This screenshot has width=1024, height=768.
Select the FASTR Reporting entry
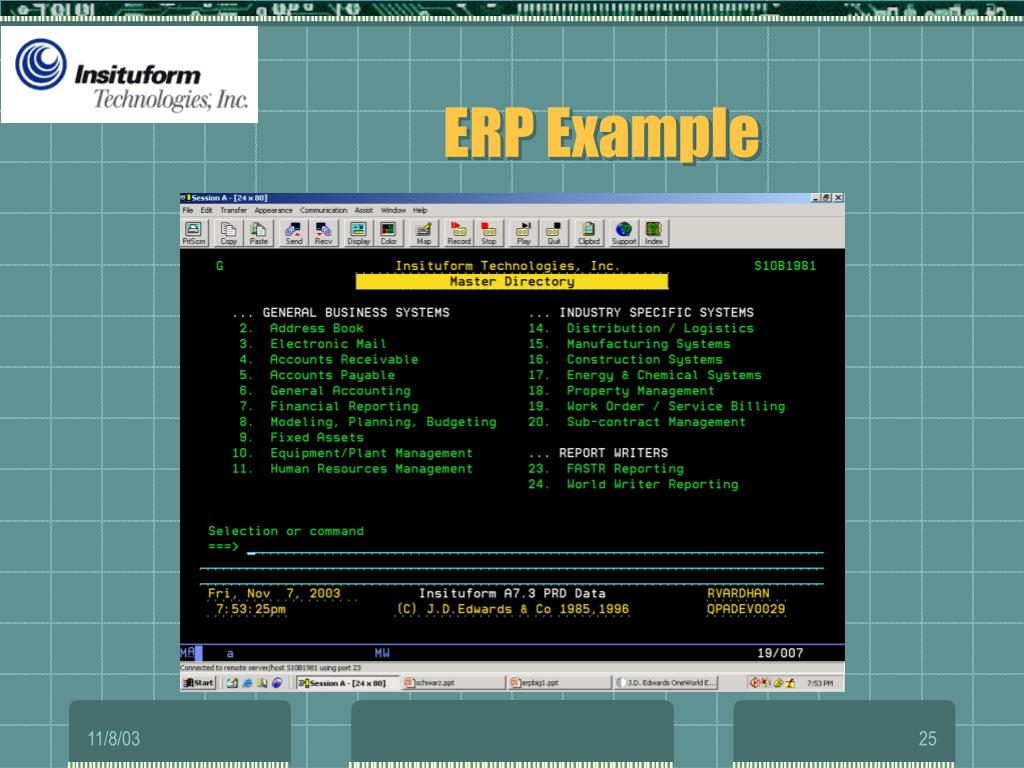[x=625, y=469]
